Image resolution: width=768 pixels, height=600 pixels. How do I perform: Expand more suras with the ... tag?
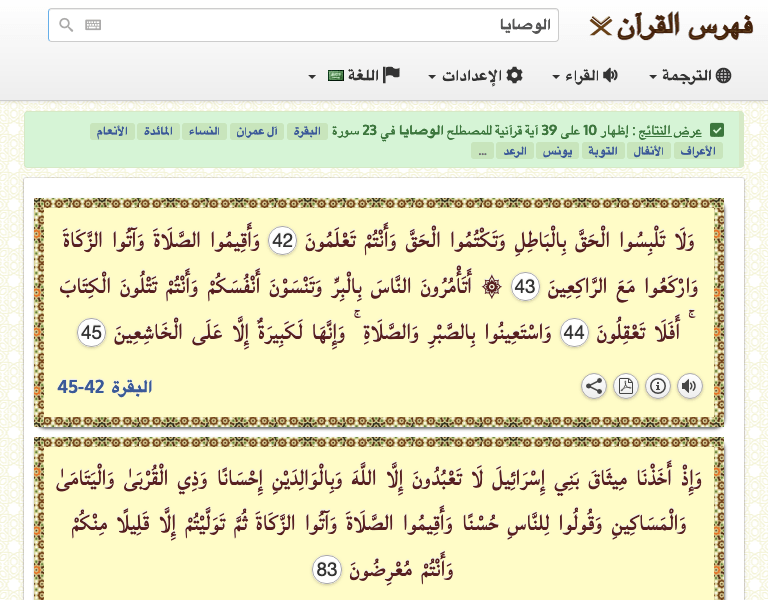click(x=482, y=151)
